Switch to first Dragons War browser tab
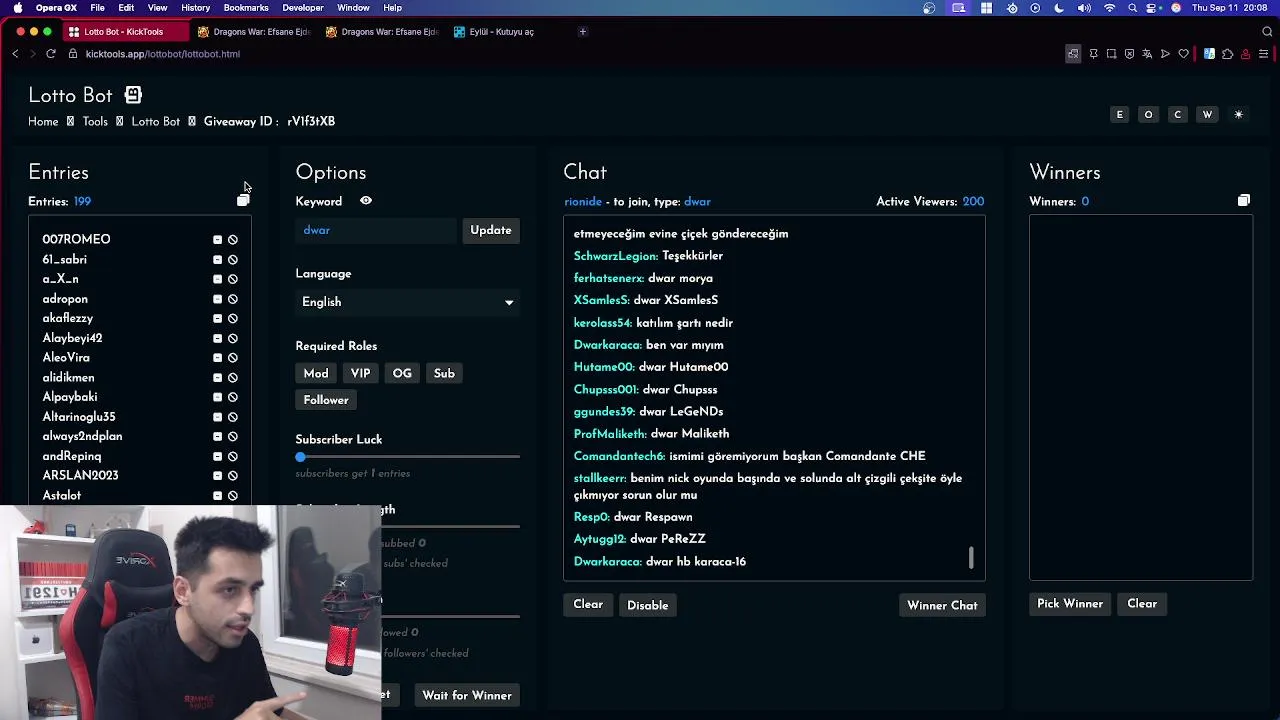Screen dimensions: 1280x720 click(253, 32)
